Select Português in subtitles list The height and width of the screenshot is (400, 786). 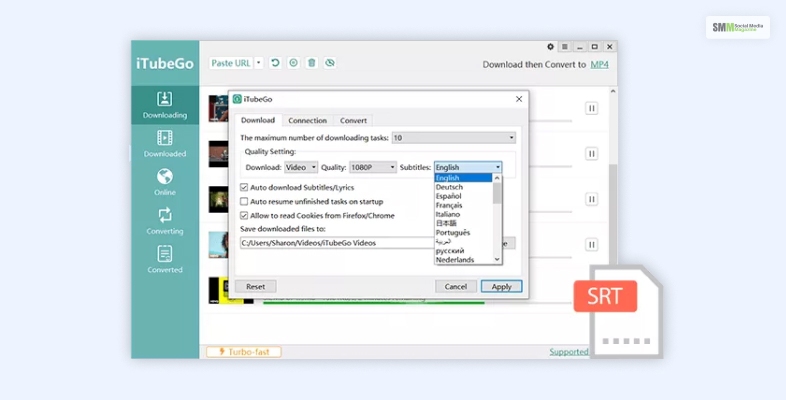[x=463, y=233]
